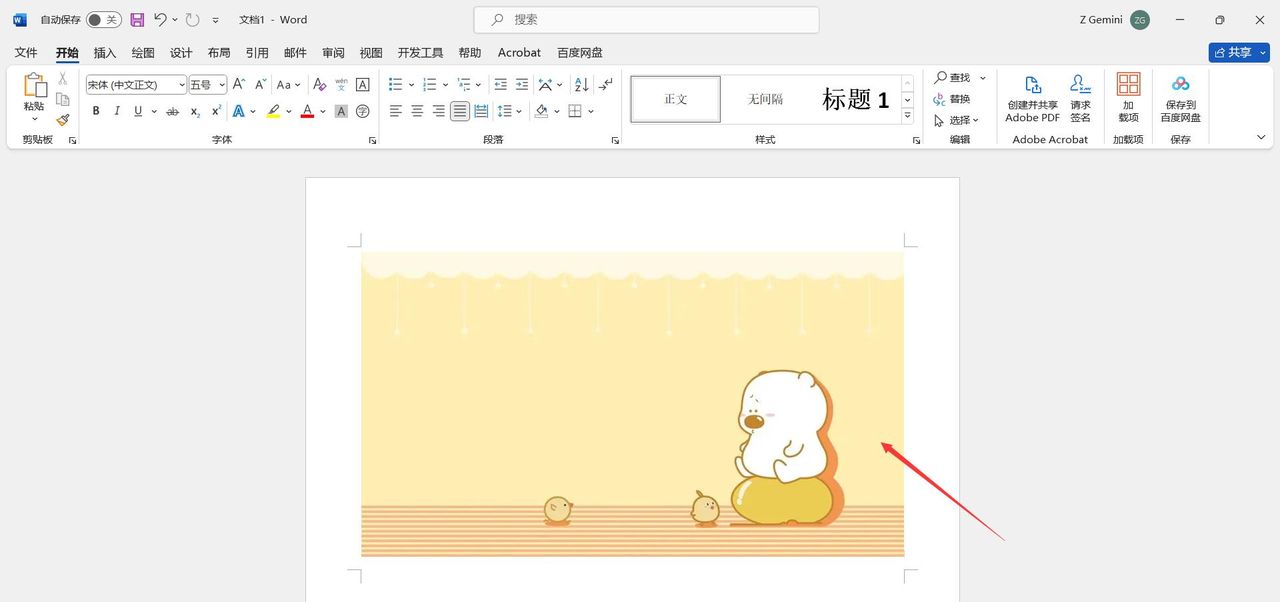Apply red font color
Image resolution: width=1280 pixels, height=602 pixels.
coord(307,111)
